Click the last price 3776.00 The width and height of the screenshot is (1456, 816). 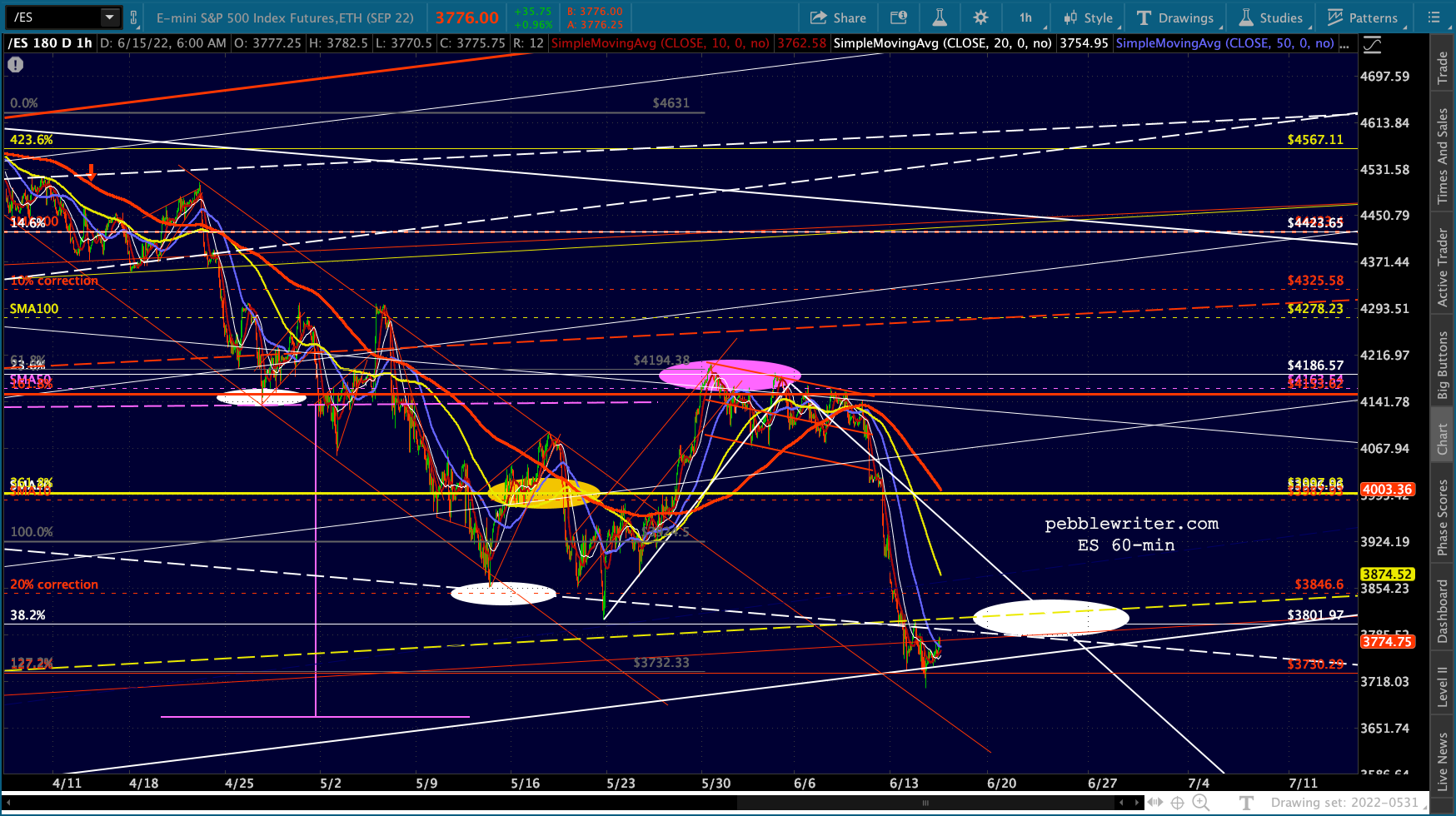466,17
